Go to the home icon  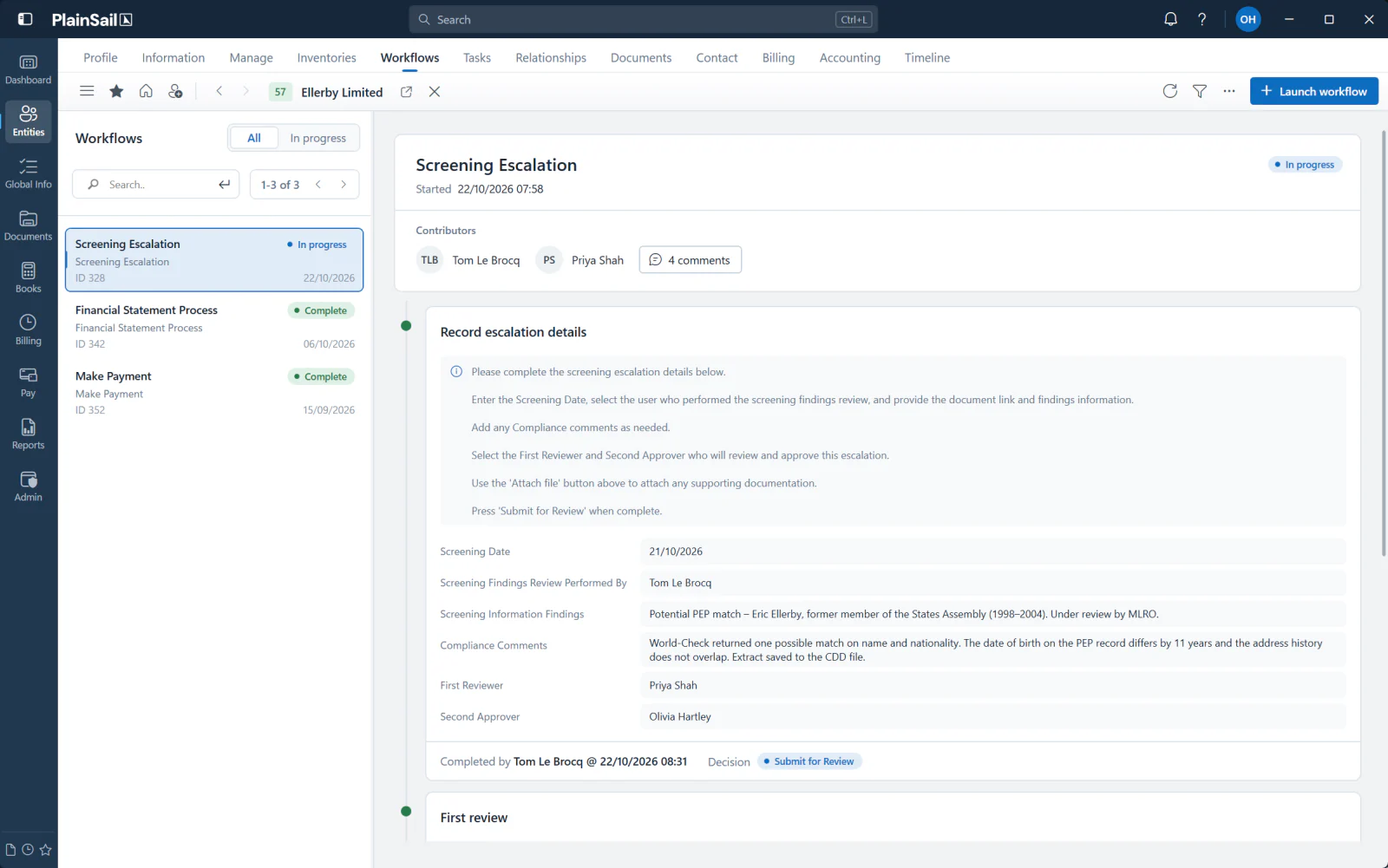(146, 91)
